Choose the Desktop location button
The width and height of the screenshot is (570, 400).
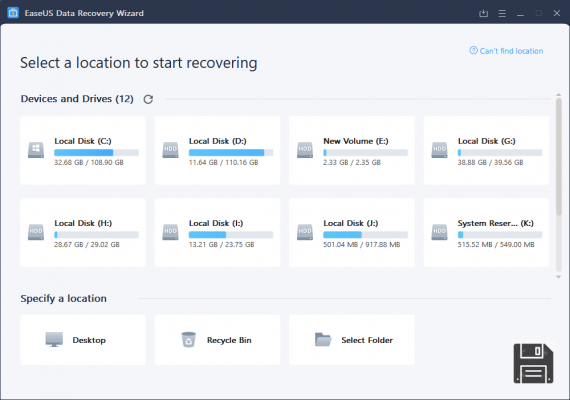(83, 340)
